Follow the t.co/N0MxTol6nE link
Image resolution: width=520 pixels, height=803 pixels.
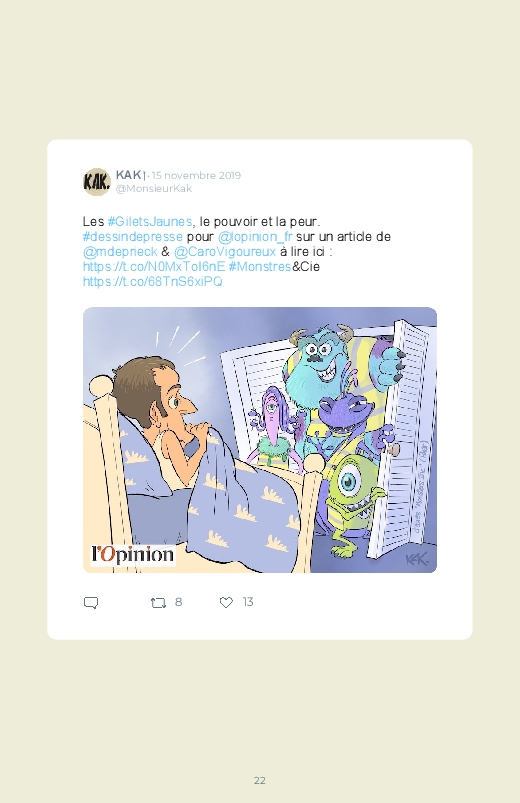pyautogui.click(x=154, y=267)
